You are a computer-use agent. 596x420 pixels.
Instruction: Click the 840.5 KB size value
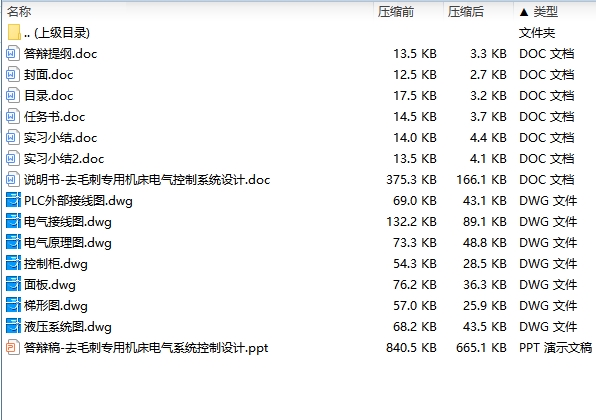pos(411,347)
